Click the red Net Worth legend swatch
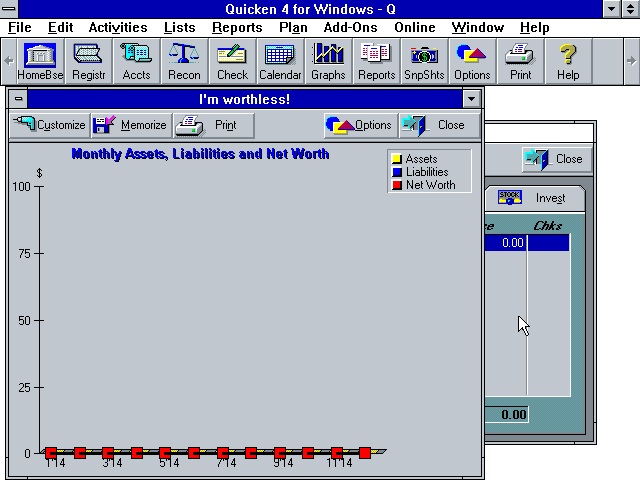 (x=397, y=185)
